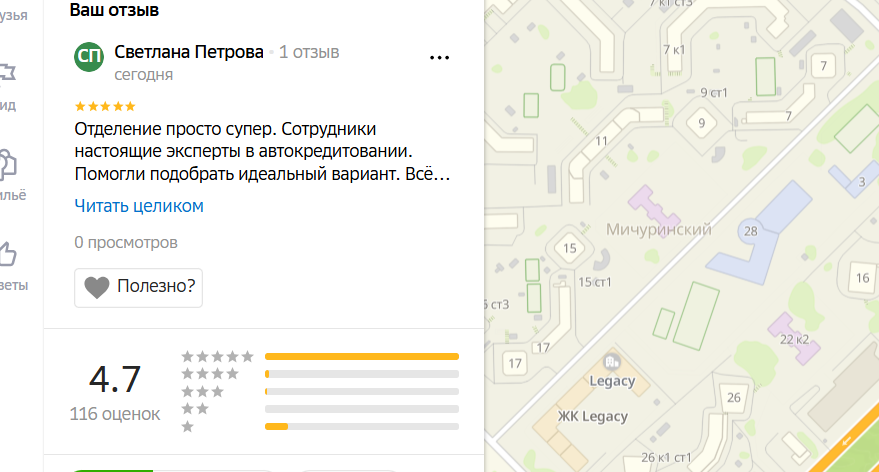Screen dimensions: 879x472
Task: Filter reviews by four-star bar
Action: point(362,374)
